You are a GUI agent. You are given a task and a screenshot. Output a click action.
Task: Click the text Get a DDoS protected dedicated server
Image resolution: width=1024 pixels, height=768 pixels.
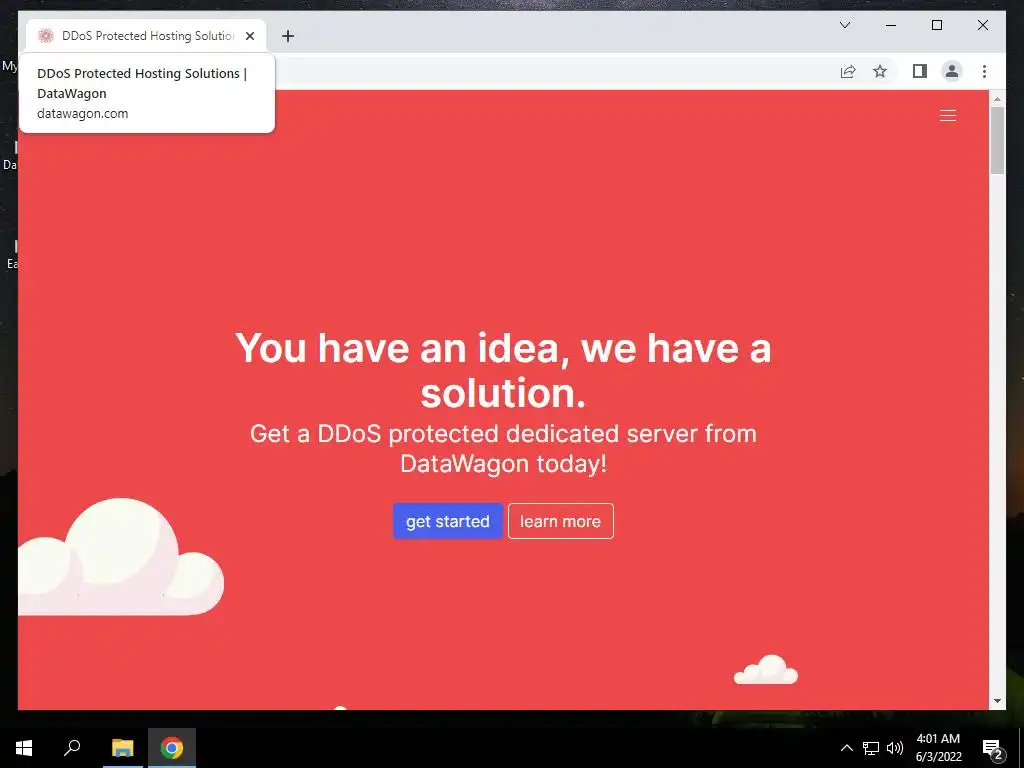(x=503, y=449)
